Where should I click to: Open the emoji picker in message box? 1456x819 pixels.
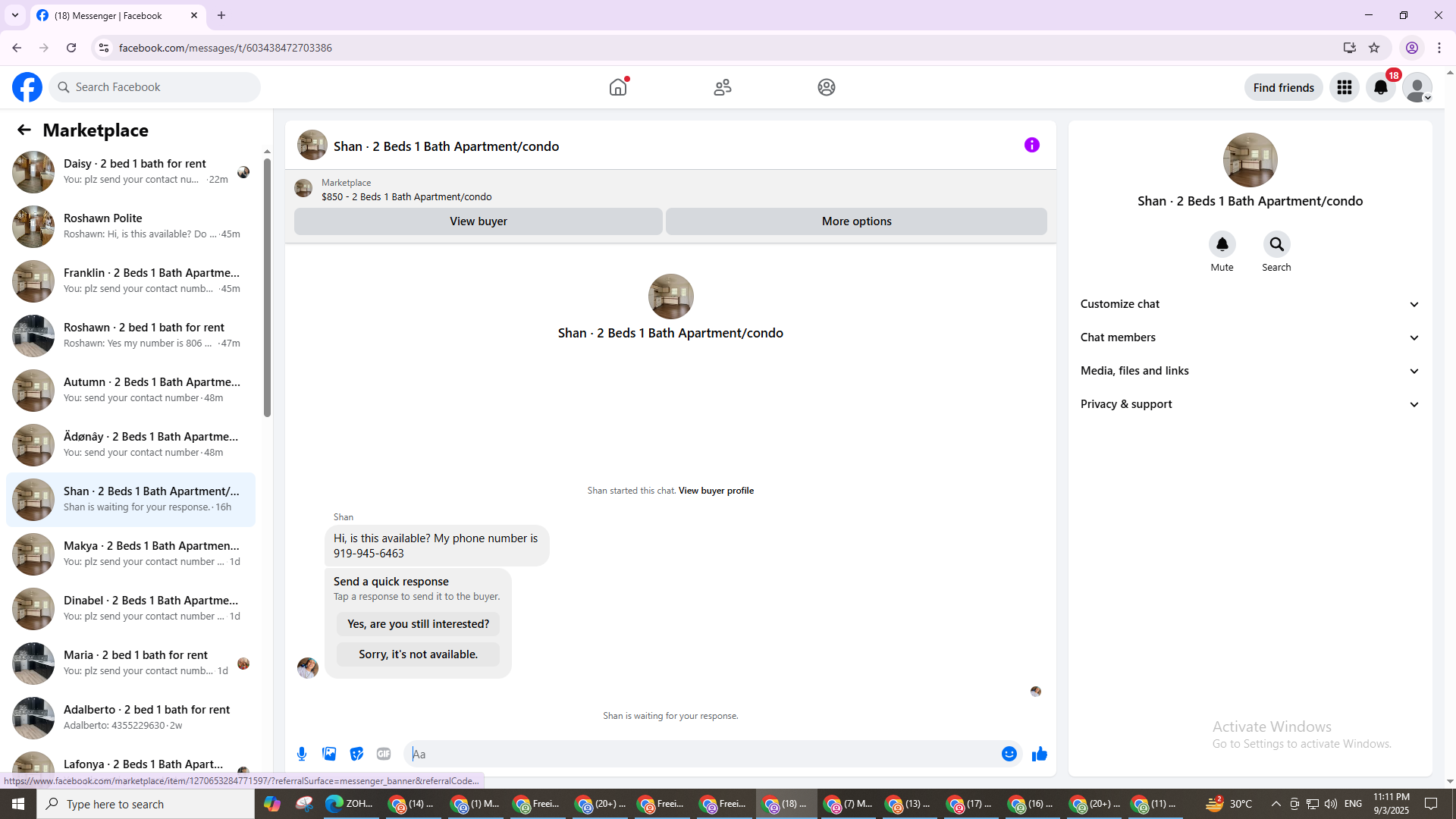pyautogui.click(x=1009, y=754)
